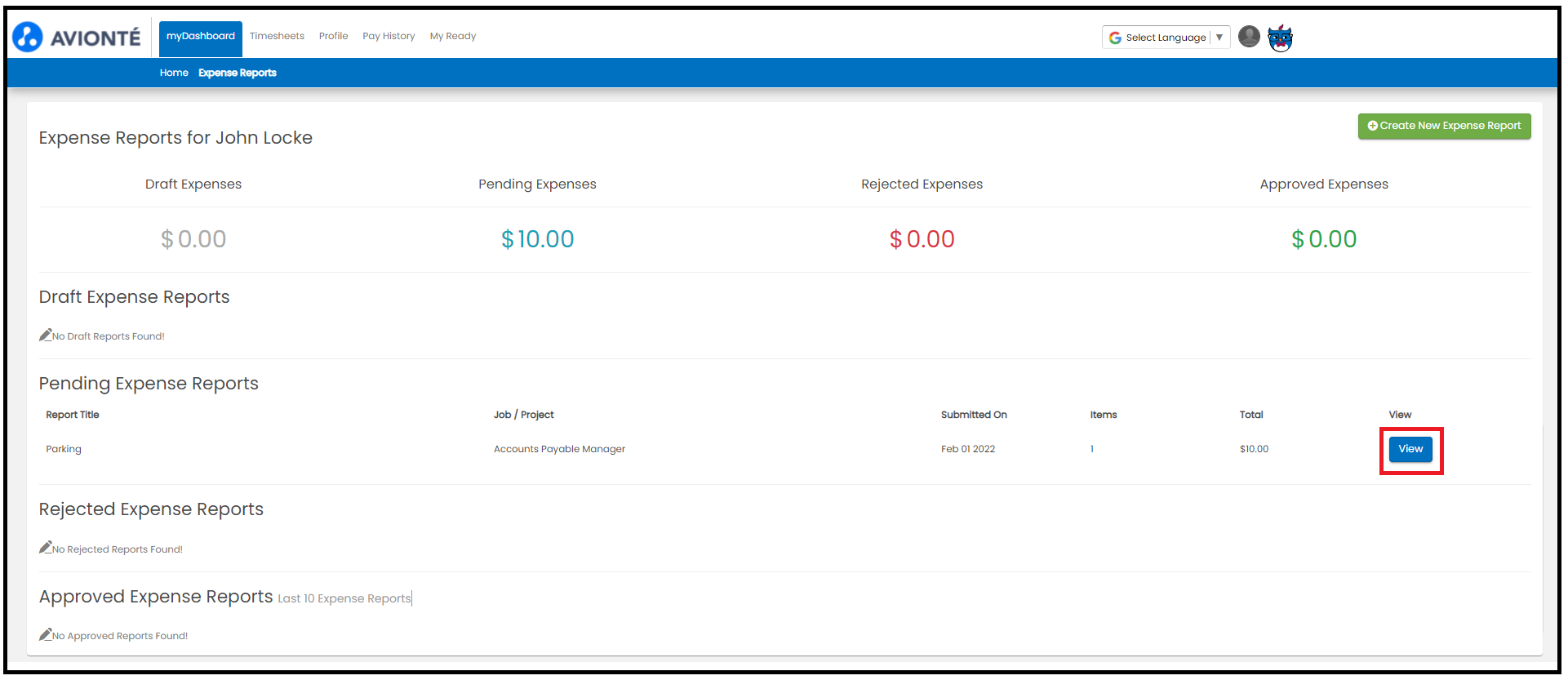The height and width of the screenshot is (680, 1568).
Task: Click the Last 10 Expense Reports subtitle
Action: pyautogui.click(x=344, y=598)
